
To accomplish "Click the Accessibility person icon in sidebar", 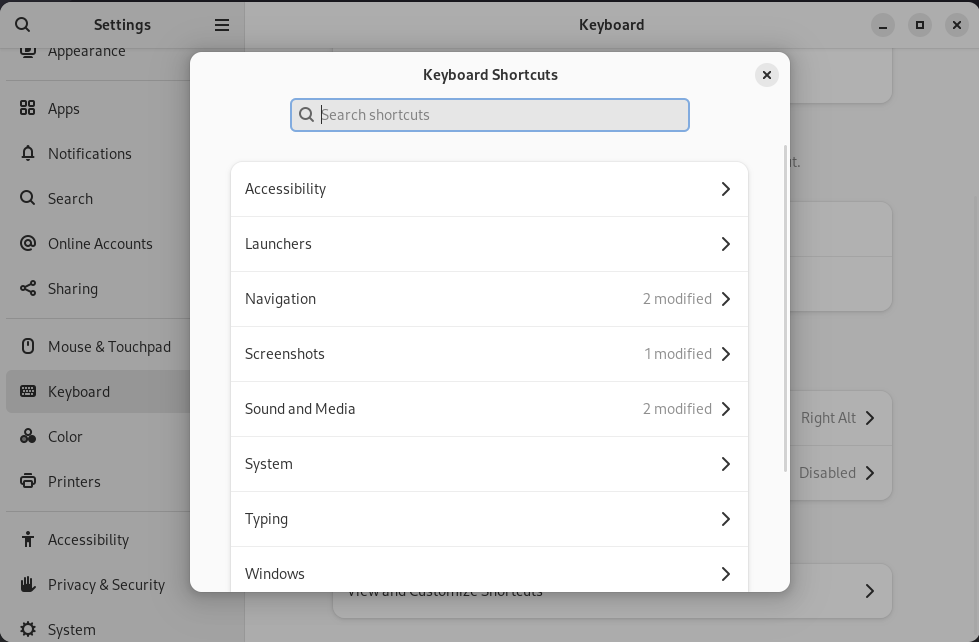I will [x=27, y=539].
